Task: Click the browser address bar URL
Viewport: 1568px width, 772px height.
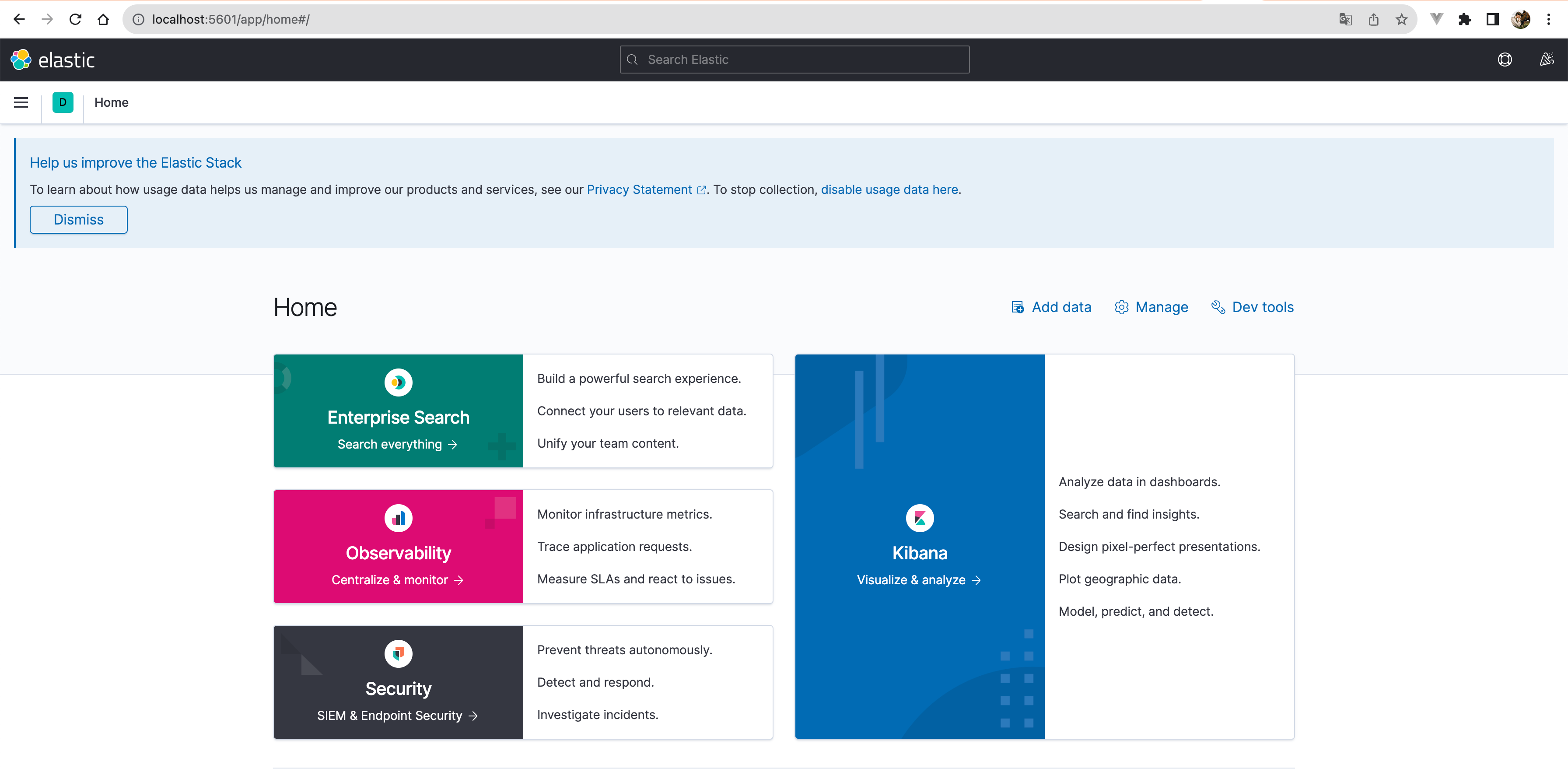Action: coord(231,20)
